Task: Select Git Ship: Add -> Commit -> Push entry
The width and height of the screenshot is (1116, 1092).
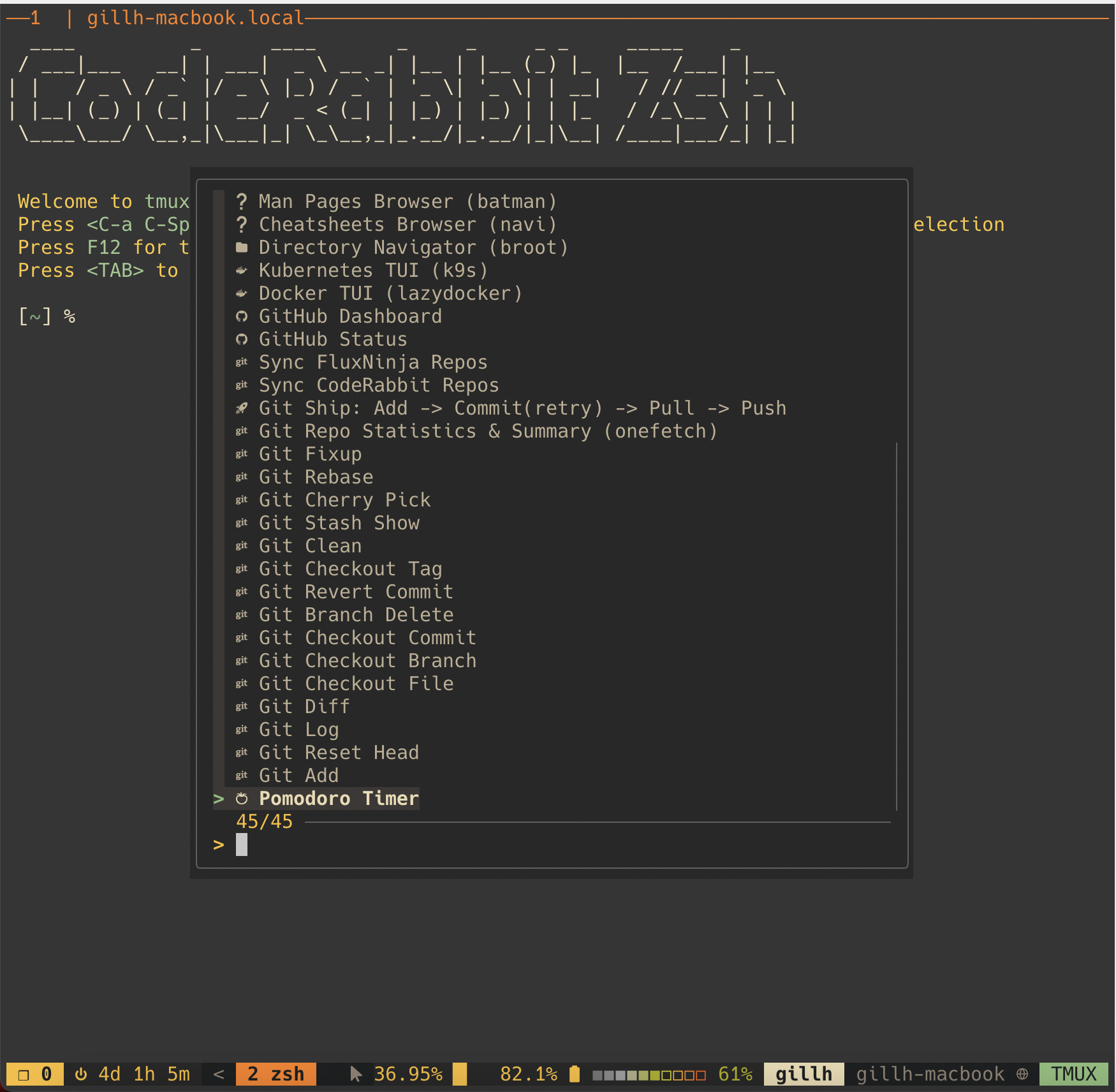Action: [x=522, y=408]
